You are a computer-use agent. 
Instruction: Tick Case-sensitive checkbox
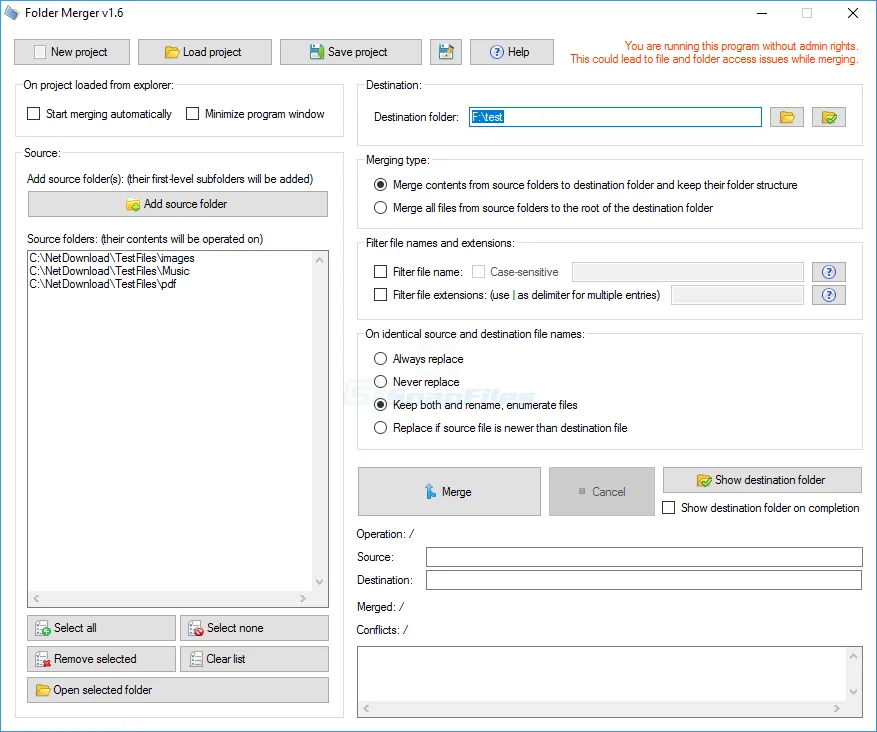click(478, 272)
